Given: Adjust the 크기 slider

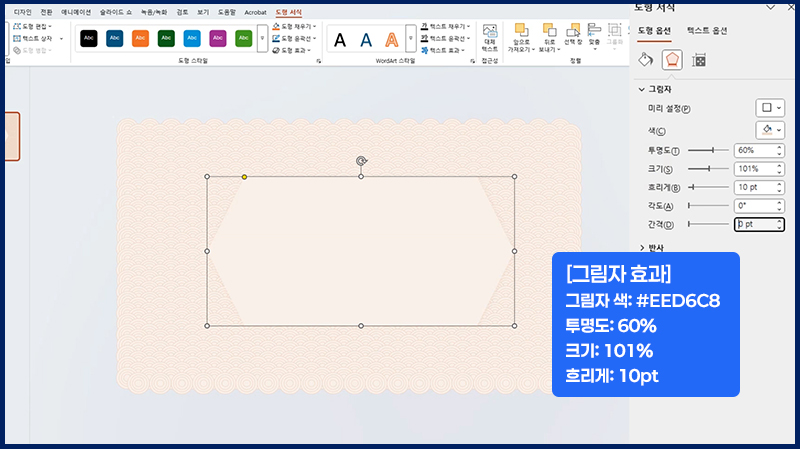Looking at the screenshot, I should coord(708,168).
